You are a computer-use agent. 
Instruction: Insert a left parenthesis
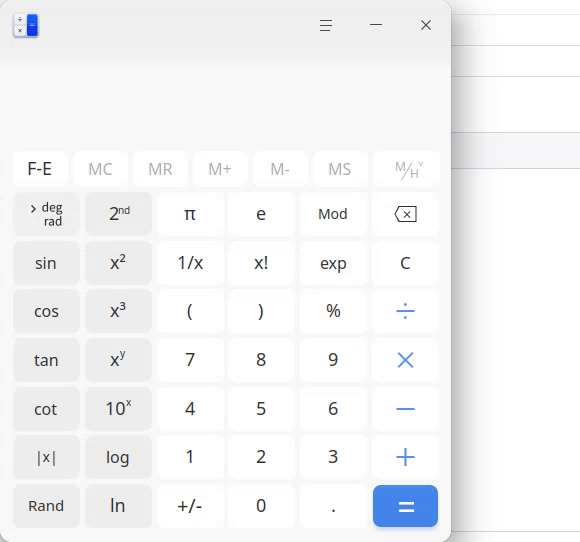tap(190, 311)
